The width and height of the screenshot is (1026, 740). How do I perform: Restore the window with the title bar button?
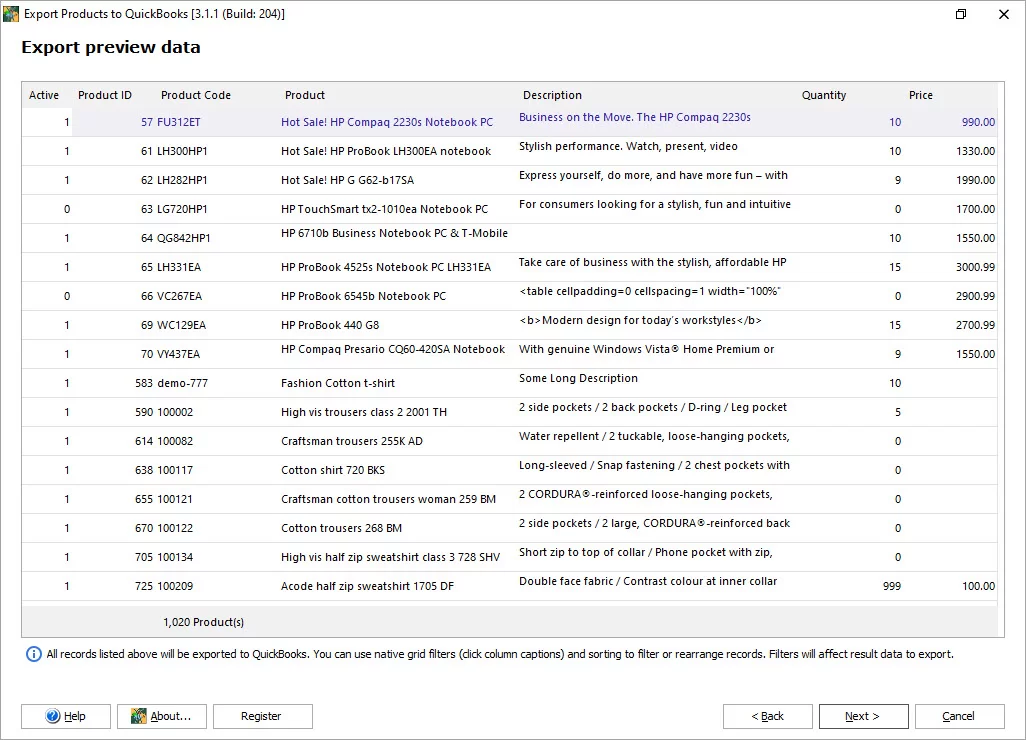(961, 14)
